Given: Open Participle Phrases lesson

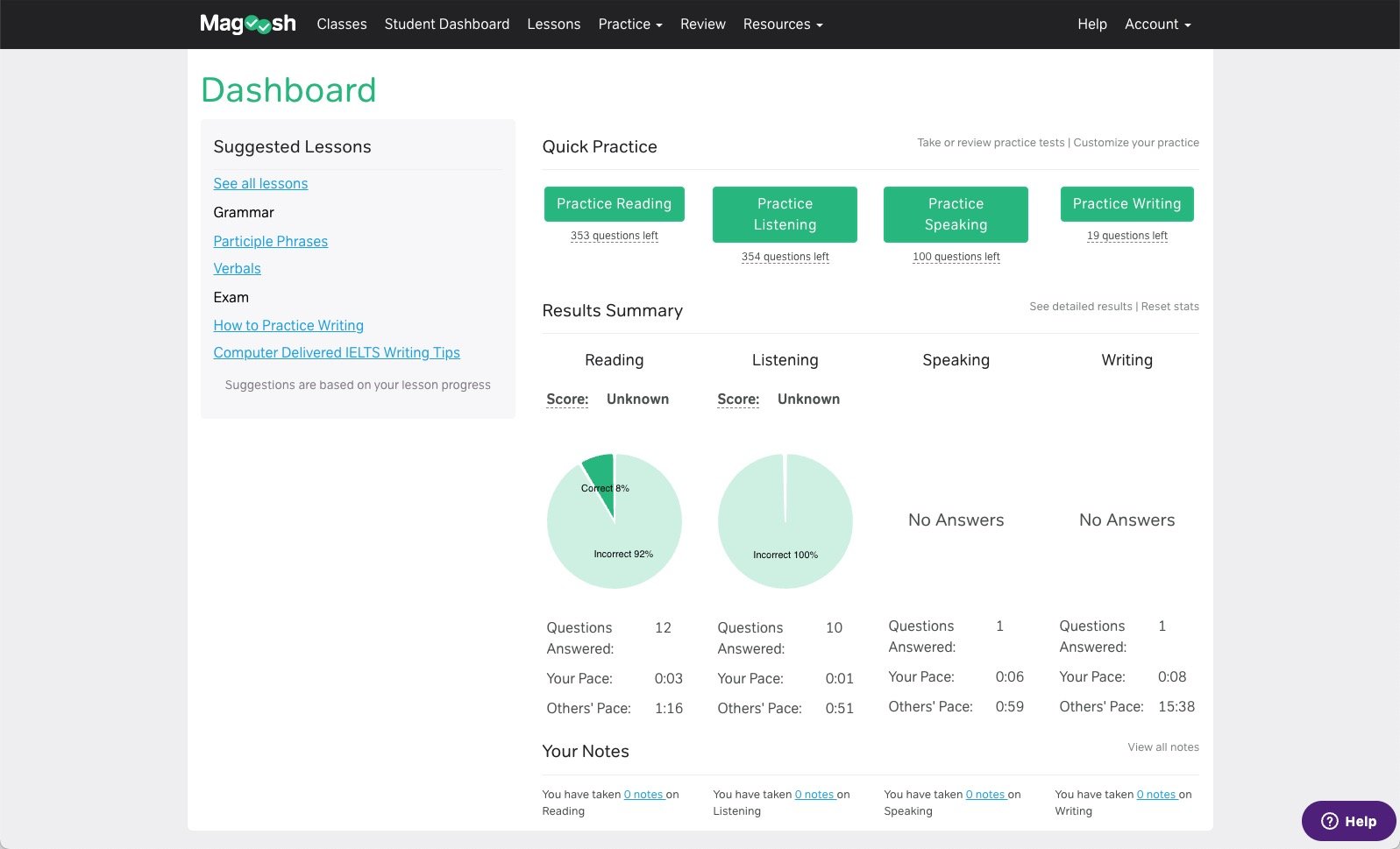Looking at the screenshot, I should 270,241.
